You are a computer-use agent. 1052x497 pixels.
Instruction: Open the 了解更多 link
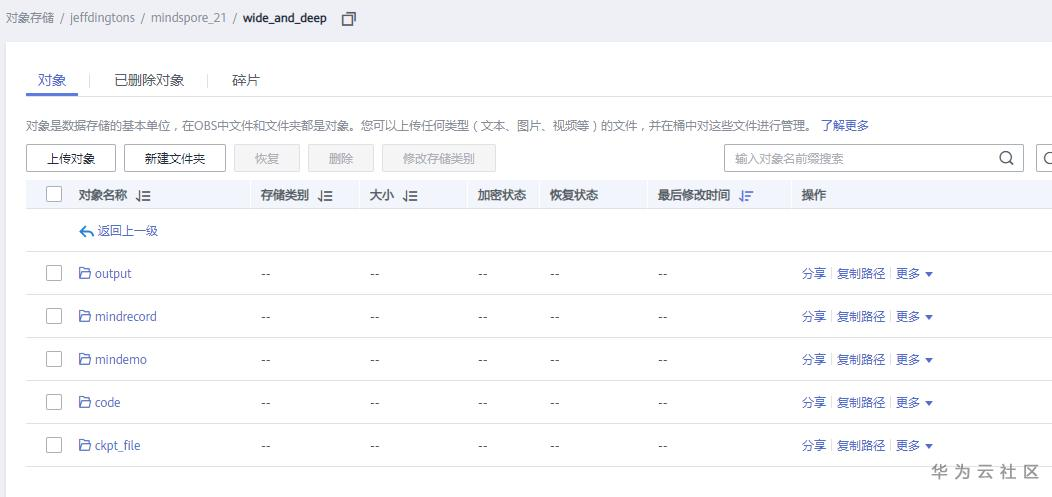[x=845, y=125]
